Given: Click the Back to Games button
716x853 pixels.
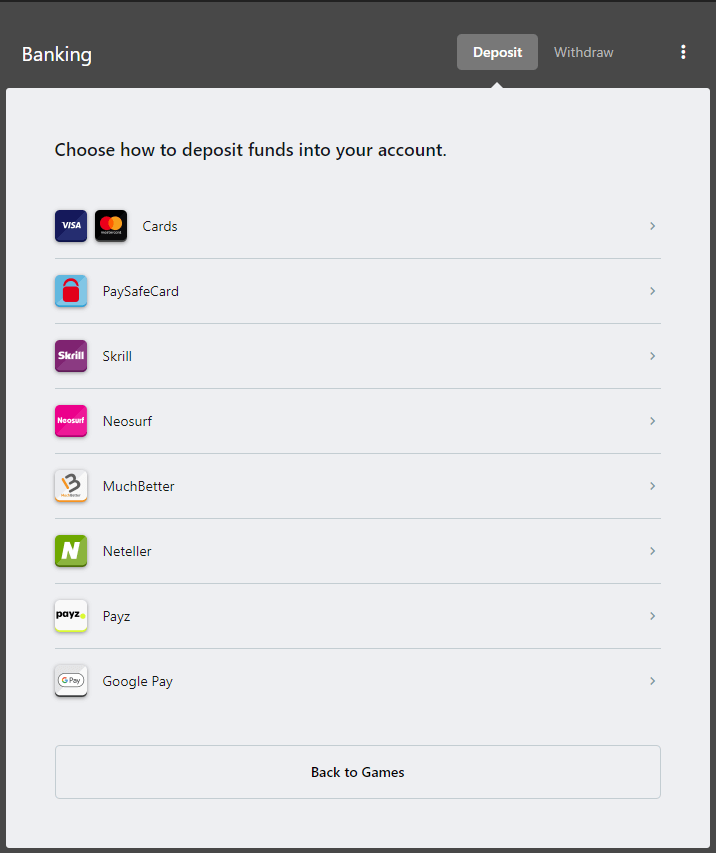Looking at the screenshot, I should 357,772.
